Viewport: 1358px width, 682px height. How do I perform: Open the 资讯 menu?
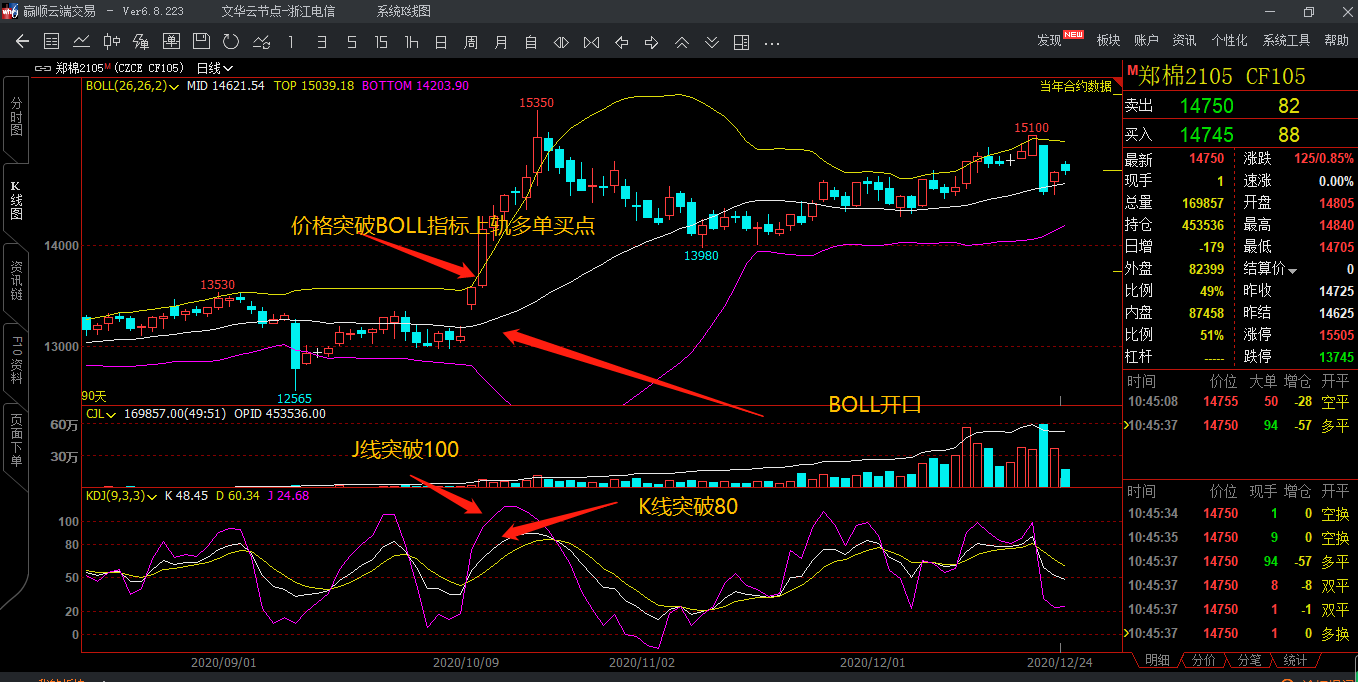tap(1184, 40)
